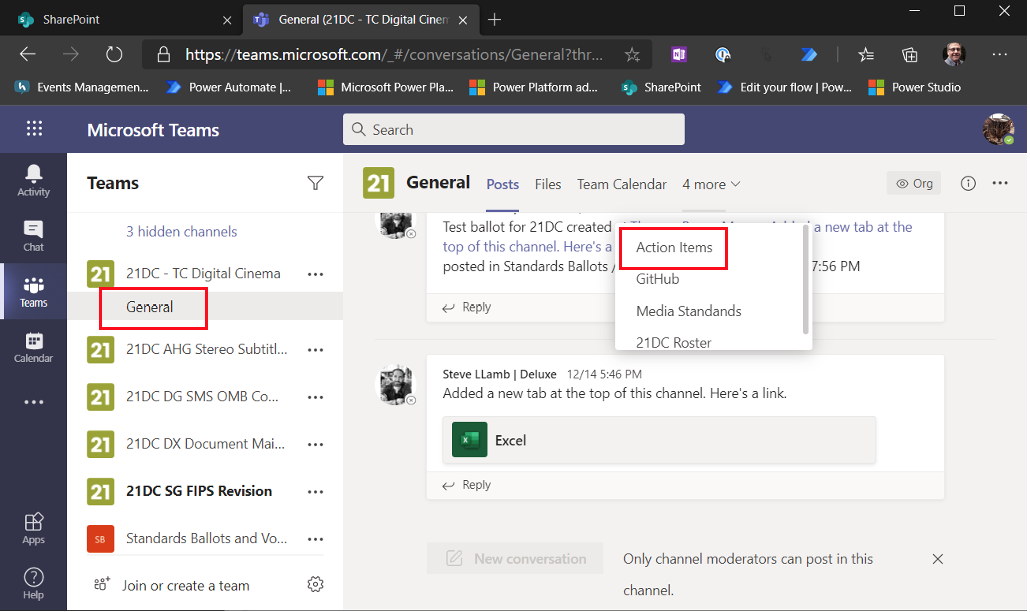1030x612 pixels.
Task: Open channel information with the info icon
Action: (x=967, y=183)
